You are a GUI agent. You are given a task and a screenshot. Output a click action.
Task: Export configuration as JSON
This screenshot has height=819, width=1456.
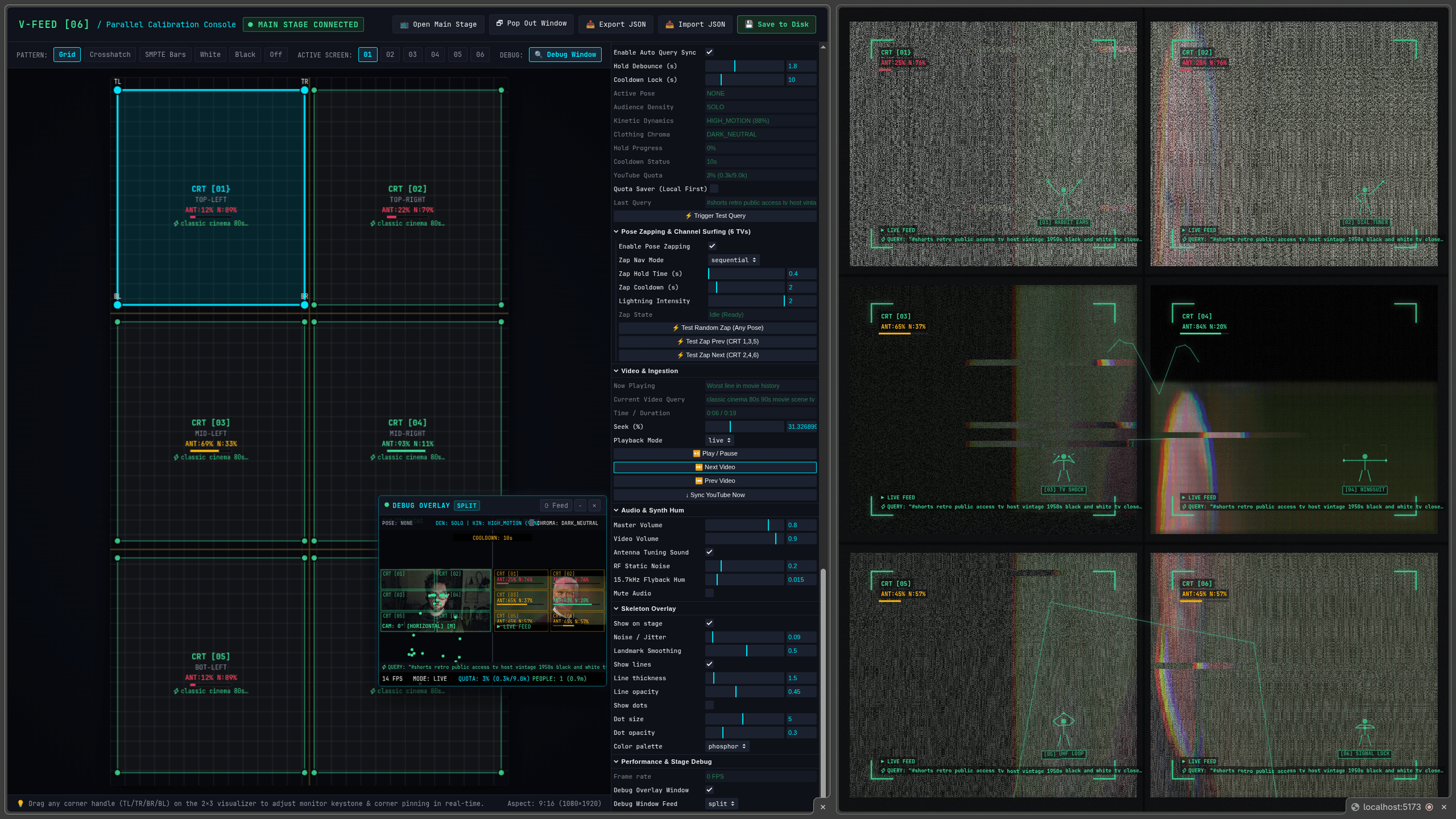pos(616,24)
